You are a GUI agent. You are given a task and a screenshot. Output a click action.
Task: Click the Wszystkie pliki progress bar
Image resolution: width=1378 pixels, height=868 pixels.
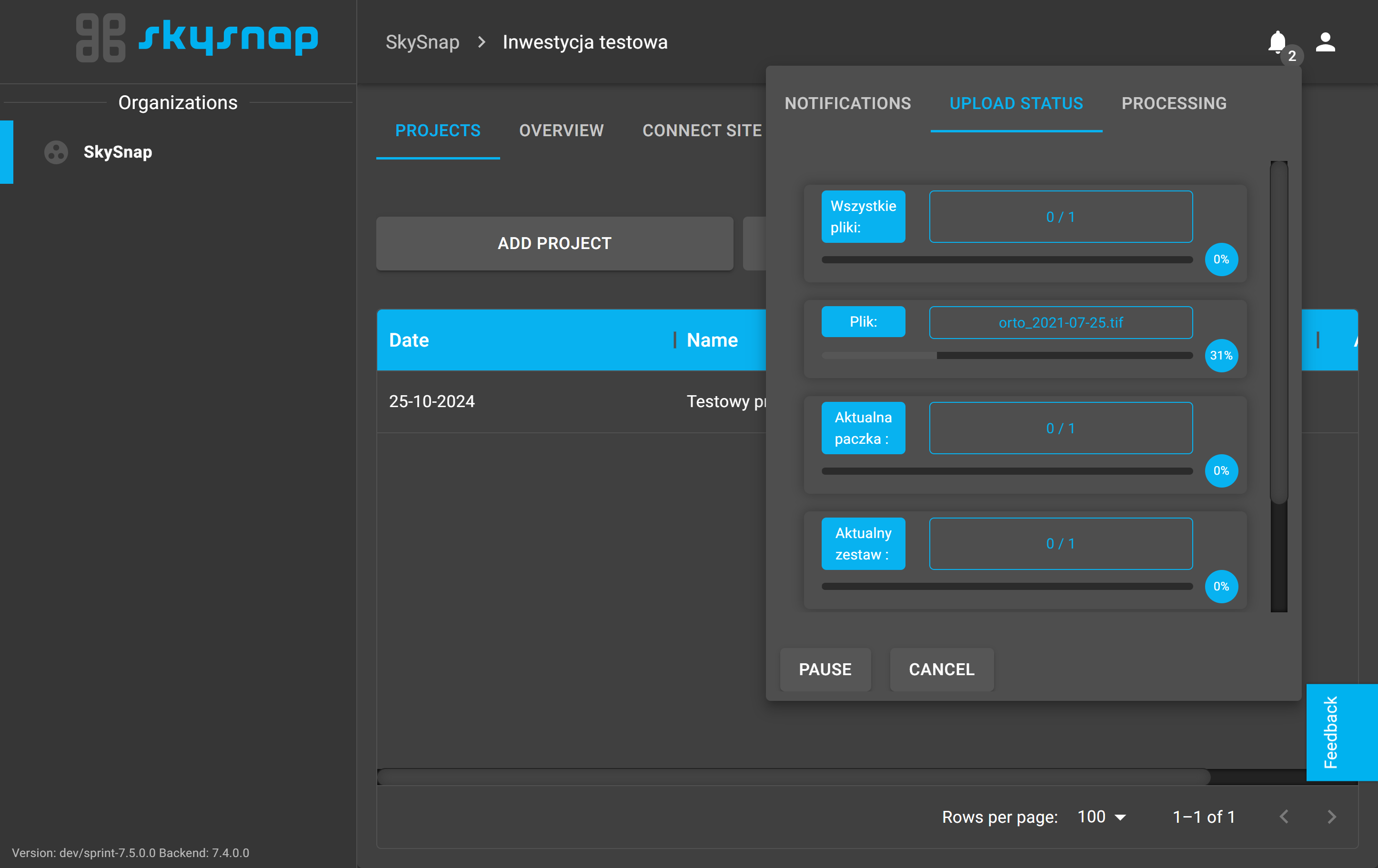click(x=1006, y=260)
